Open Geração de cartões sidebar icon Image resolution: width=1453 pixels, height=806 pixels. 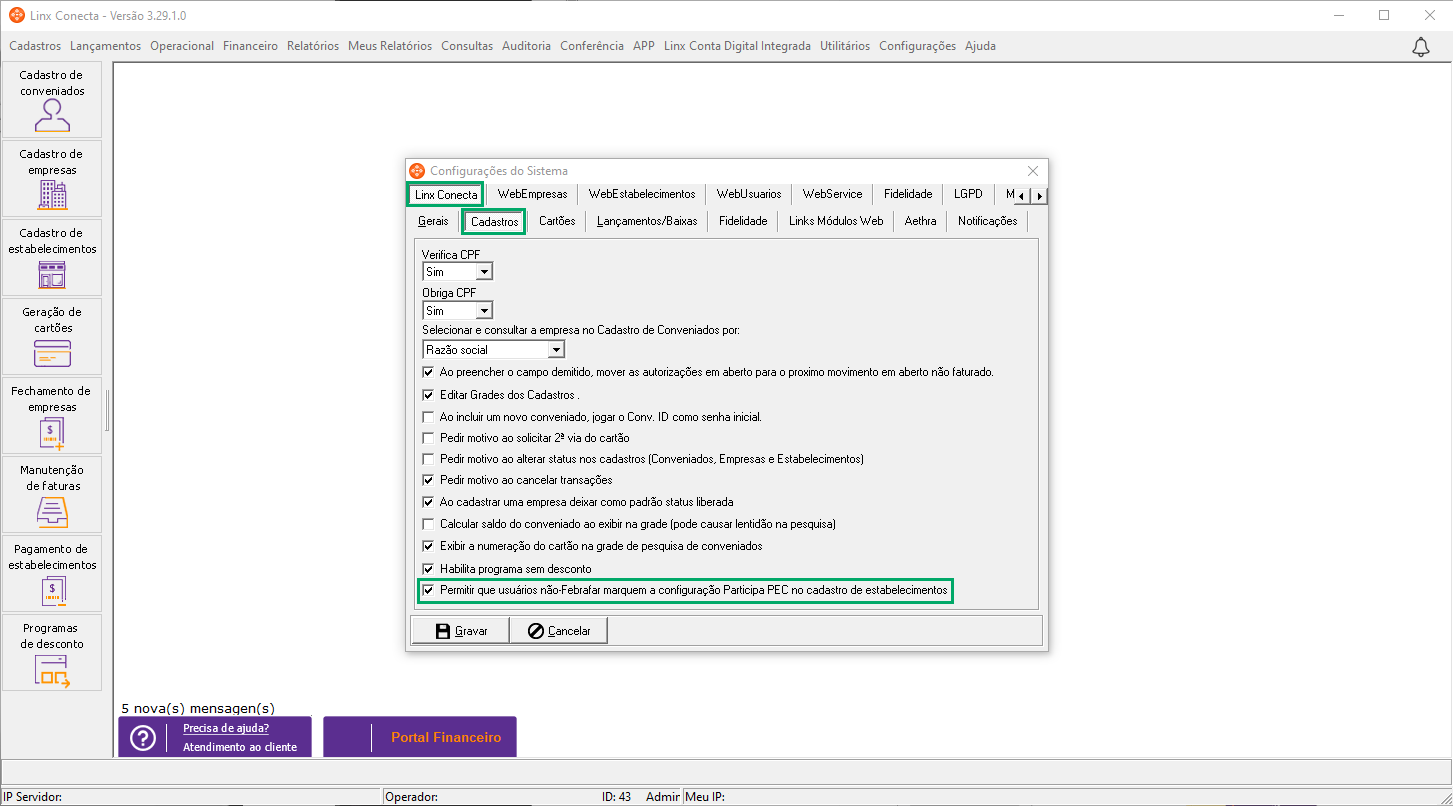52,337
